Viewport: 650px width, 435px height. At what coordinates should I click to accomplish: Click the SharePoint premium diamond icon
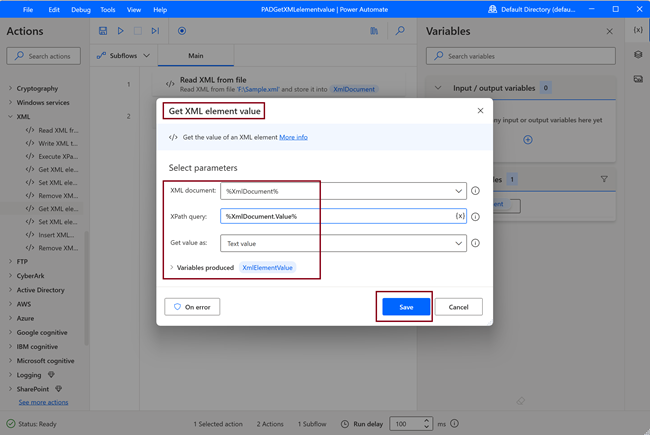pos(58,389)
